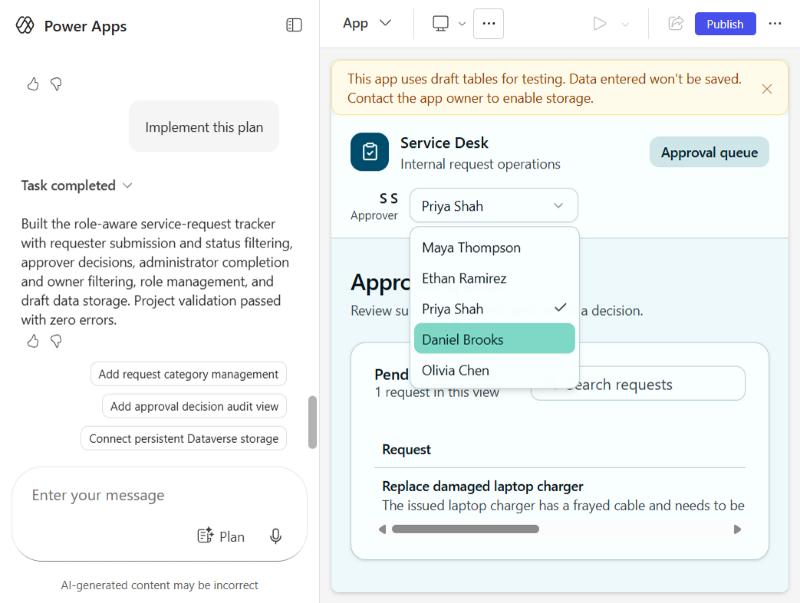This screenshot has height=603, width=800.
Task: Click the AI-generated content disclaimer
Action: pyautogui.click(x=159, y=585)
